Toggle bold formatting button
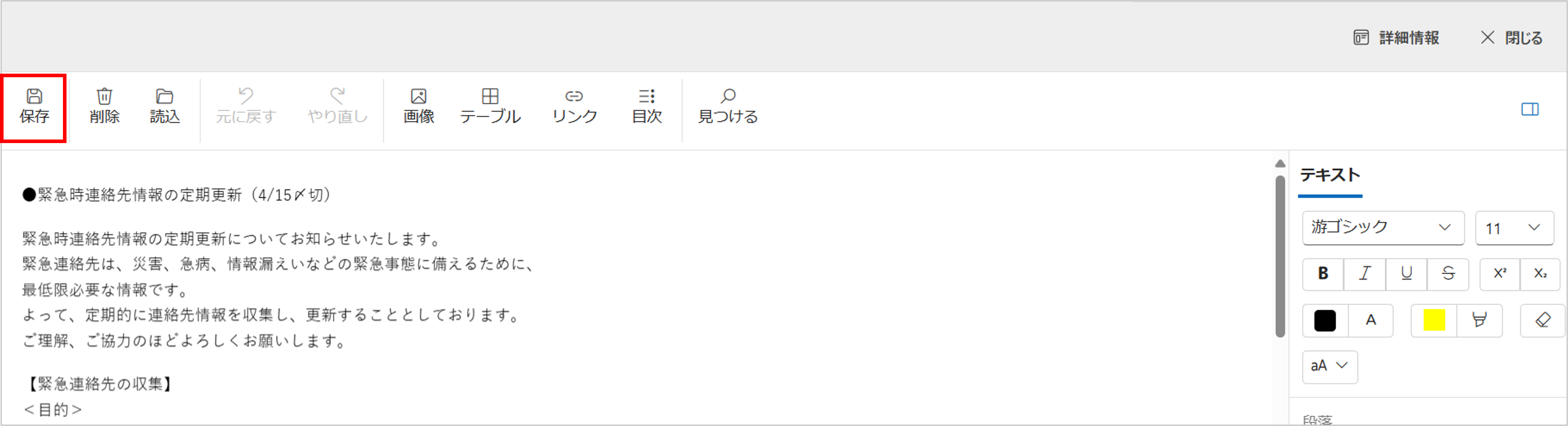 coord(1323,274)
